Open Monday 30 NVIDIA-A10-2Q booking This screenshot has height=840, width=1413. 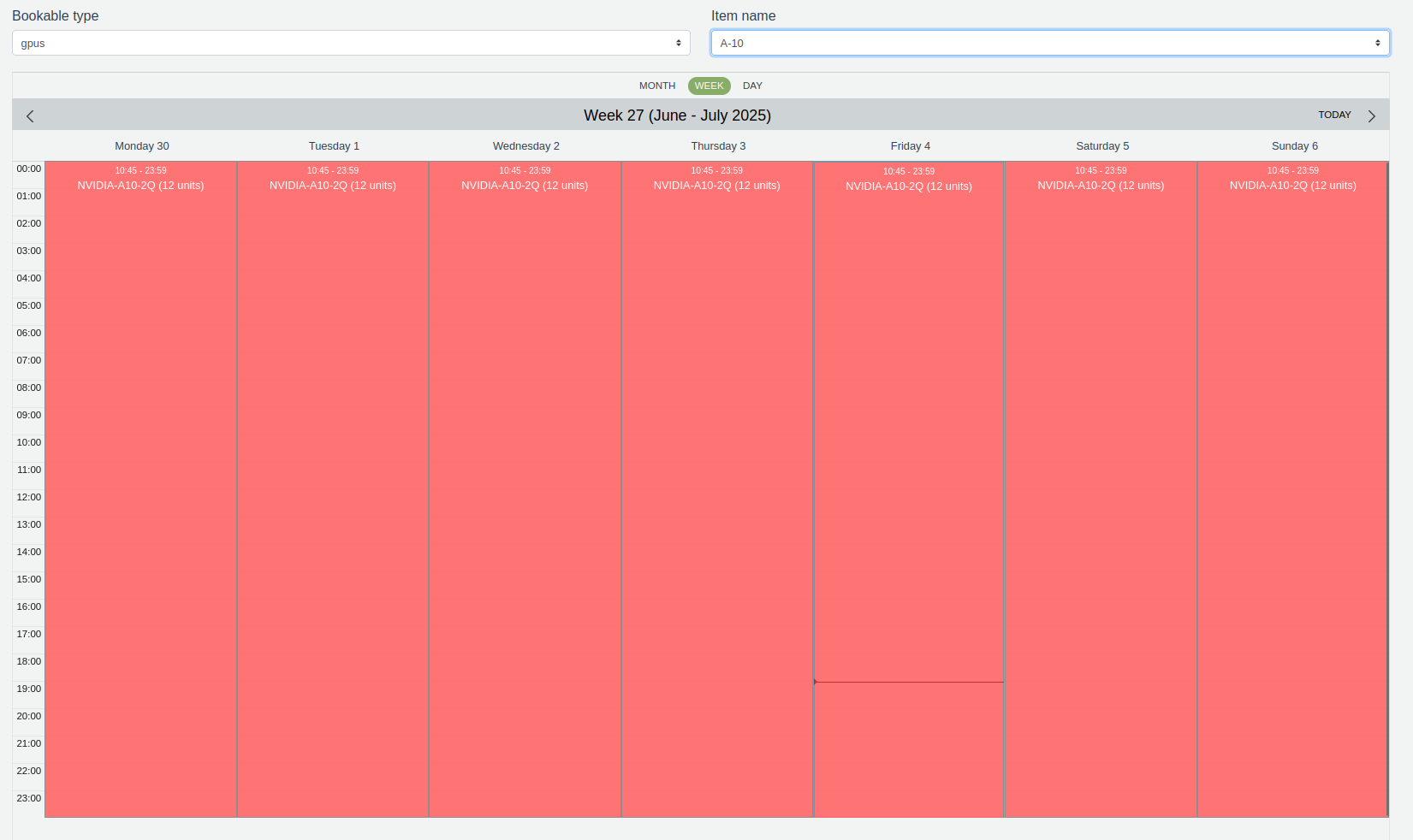(140, 186)
